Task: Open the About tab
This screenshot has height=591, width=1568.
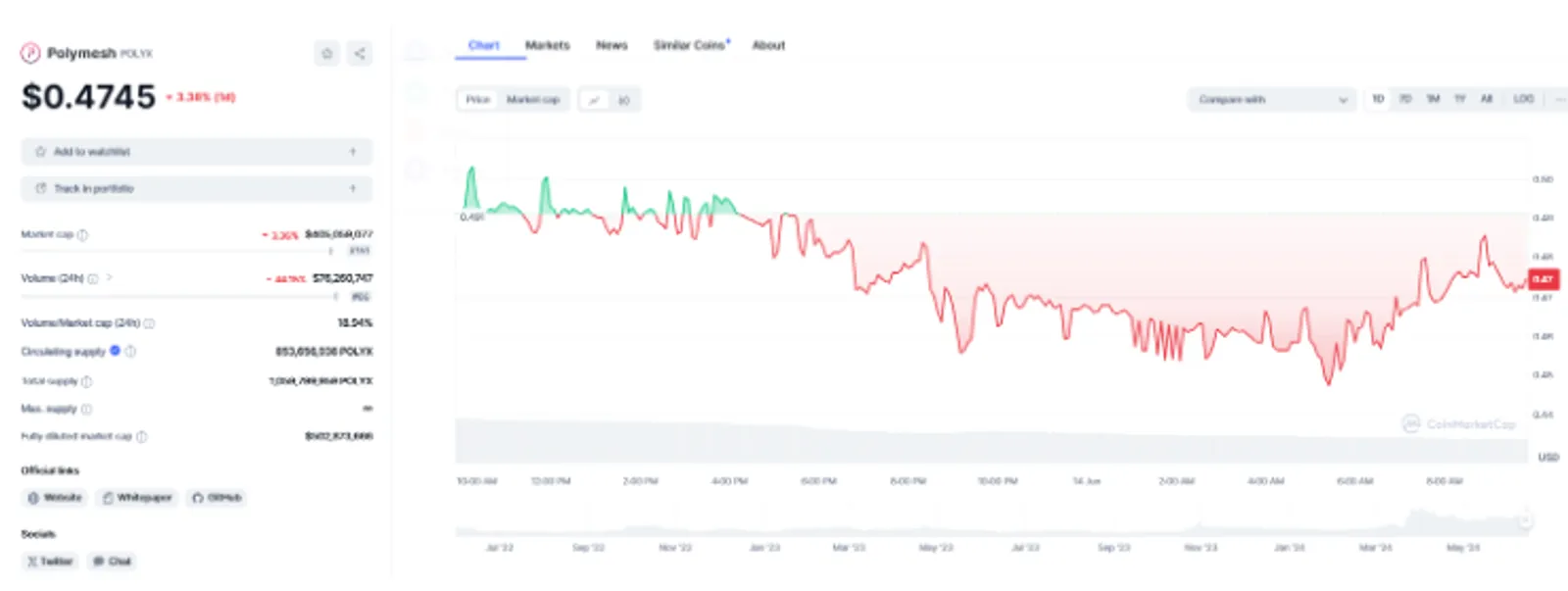Action: click(768, 45)
